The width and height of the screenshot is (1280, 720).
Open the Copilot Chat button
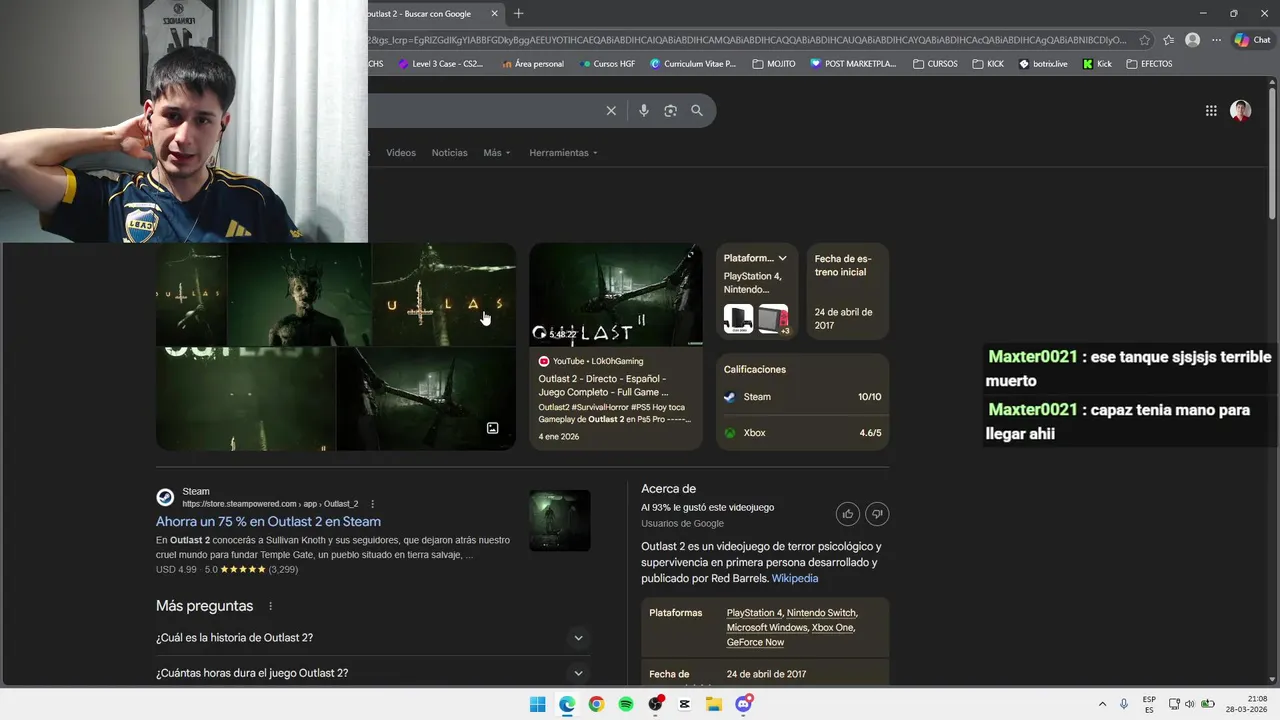pos(1253,40)
